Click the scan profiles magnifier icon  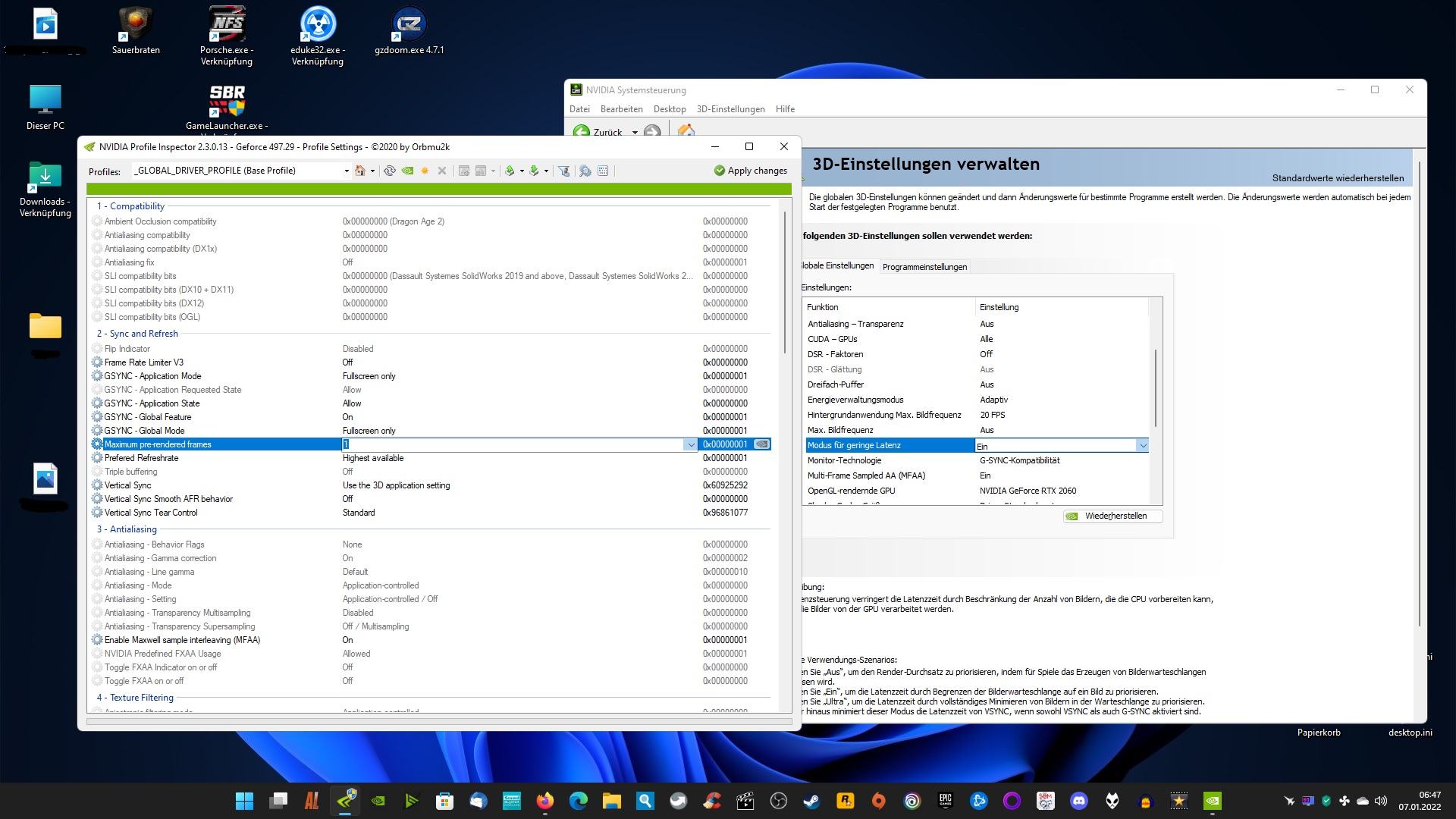pos(585,171)
